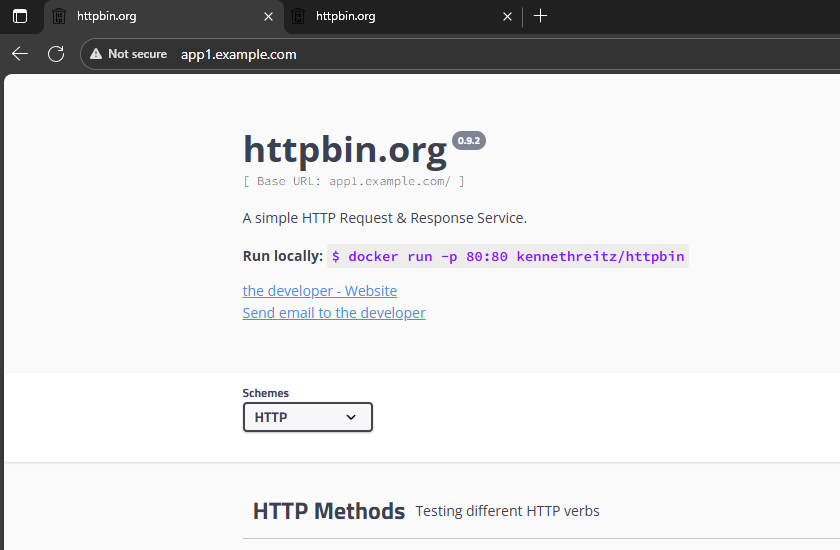Click the 0.9.2 version badge
840x550 pixels.
(469, 141)
